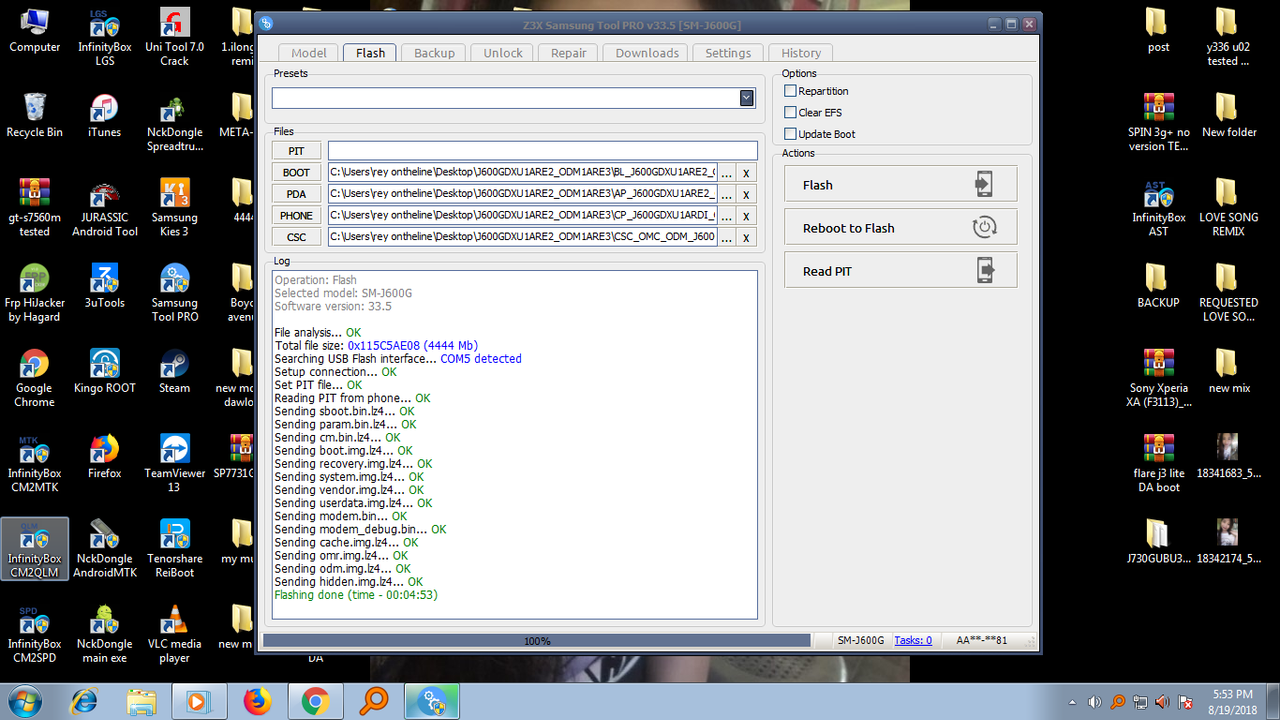Click the PDA file button
The height and width of the screenshot is (720, 1280).
tap(296, 194)
